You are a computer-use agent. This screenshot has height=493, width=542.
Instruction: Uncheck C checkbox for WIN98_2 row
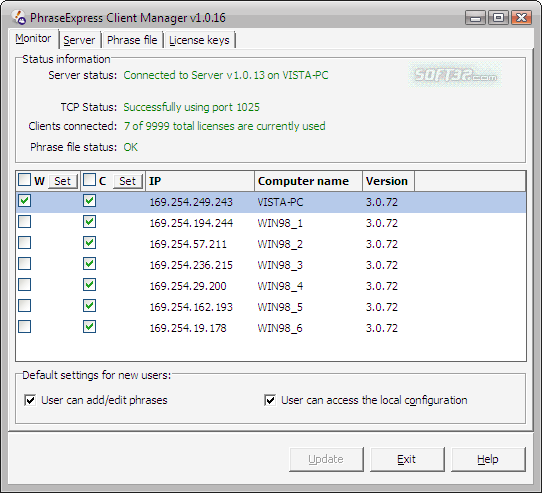[90, 243]
